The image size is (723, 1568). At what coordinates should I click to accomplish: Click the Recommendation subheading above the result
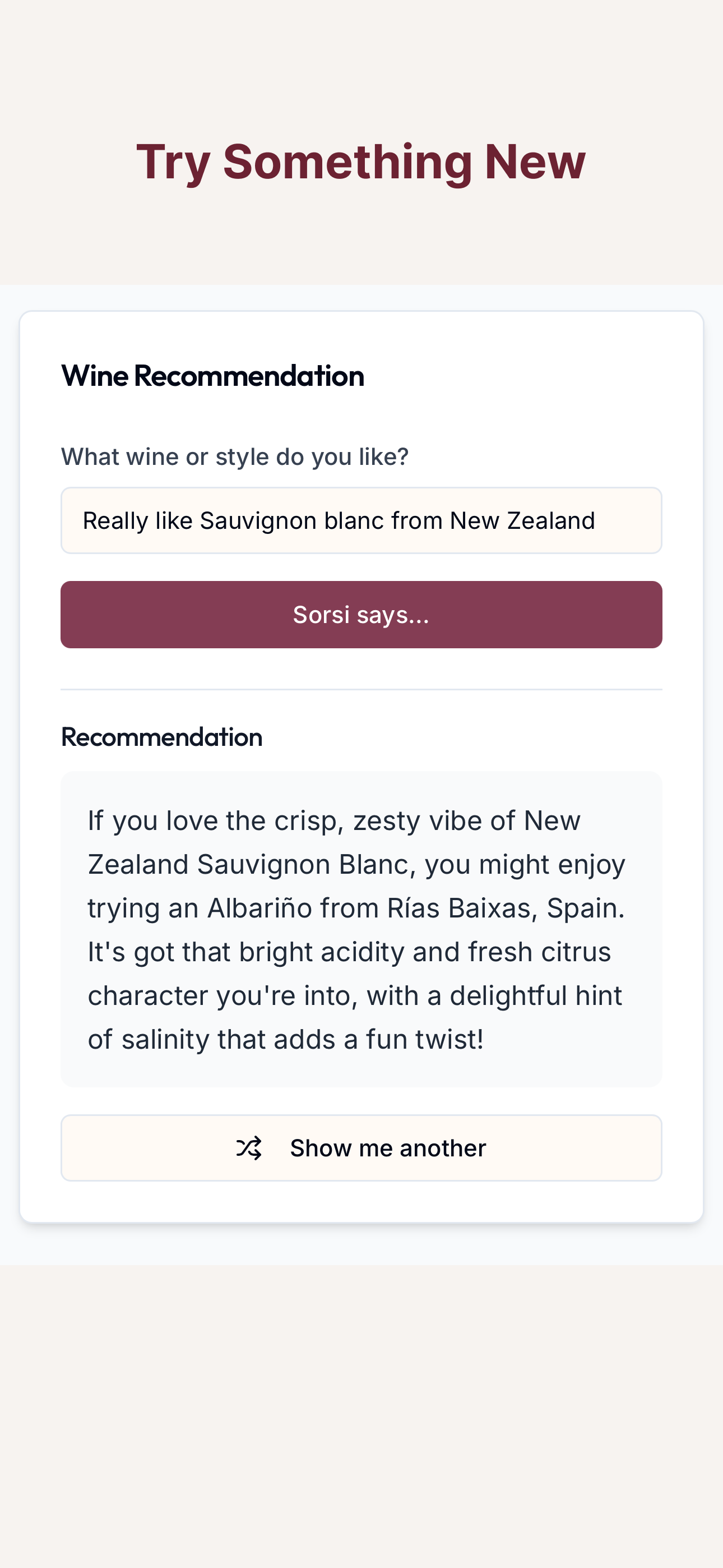[x=161, y=737]
